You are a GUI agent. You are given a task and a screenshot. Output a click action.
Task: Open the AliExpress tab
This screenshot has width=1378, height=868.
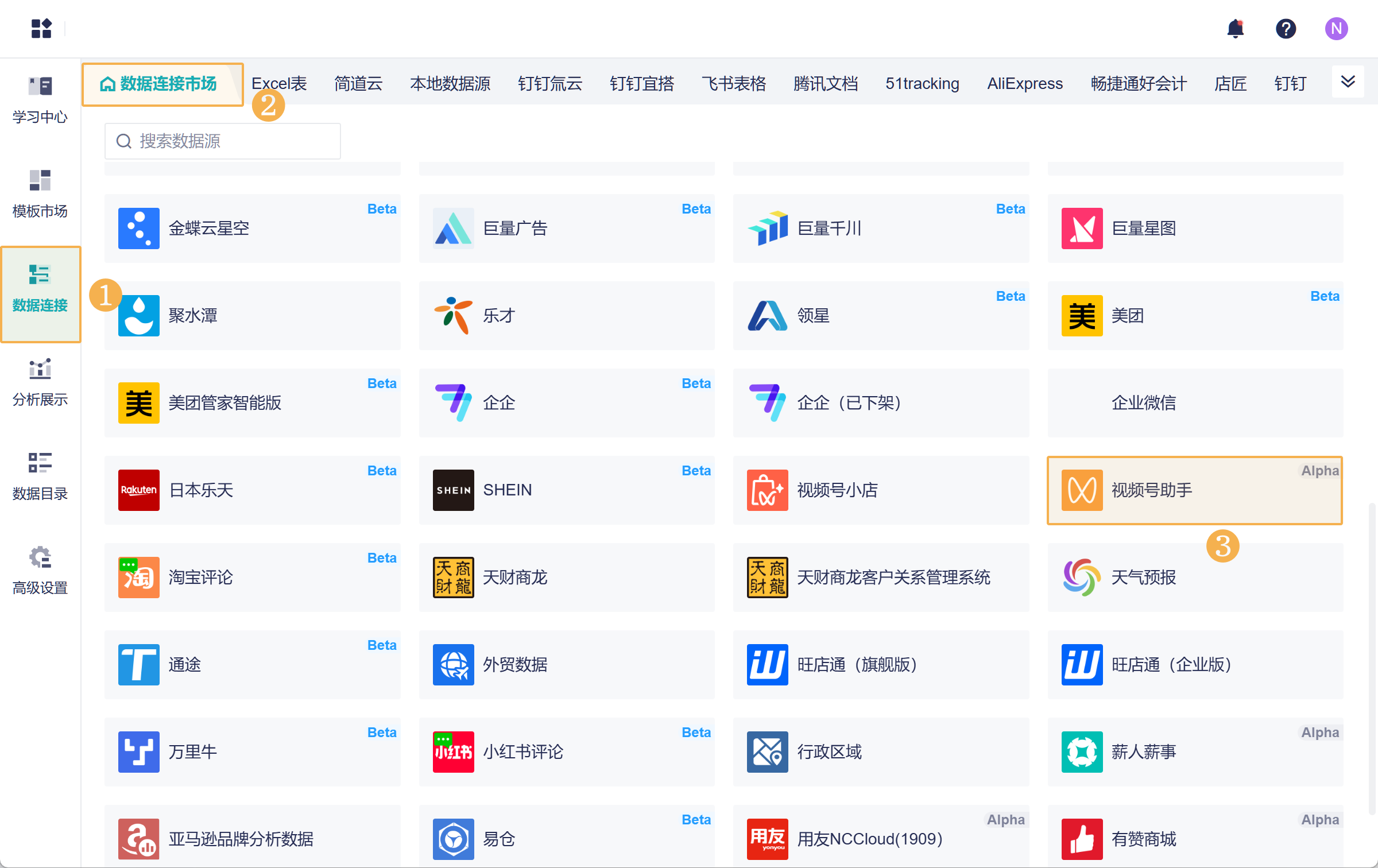1024,84
